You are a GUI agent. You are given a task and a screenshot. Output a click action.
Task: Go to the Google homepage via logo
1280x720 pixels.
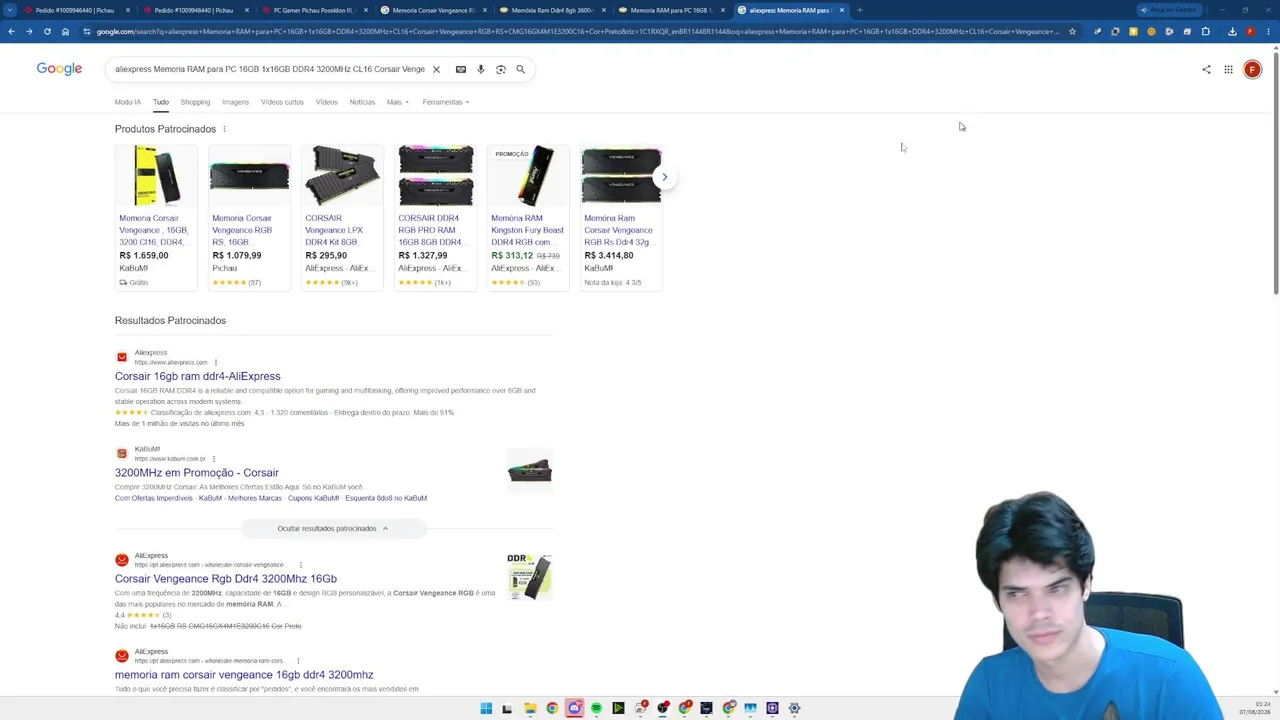[x=59, y=69]
